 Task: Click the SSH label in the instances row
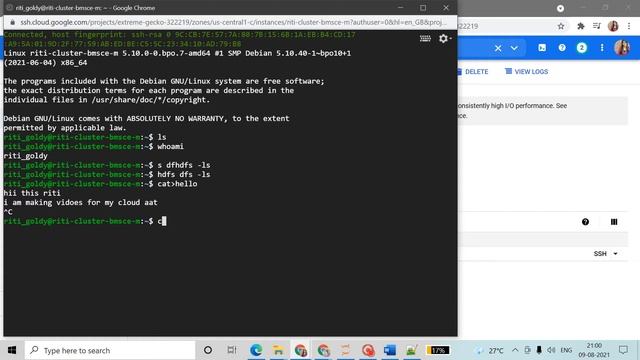coord(600,254)
